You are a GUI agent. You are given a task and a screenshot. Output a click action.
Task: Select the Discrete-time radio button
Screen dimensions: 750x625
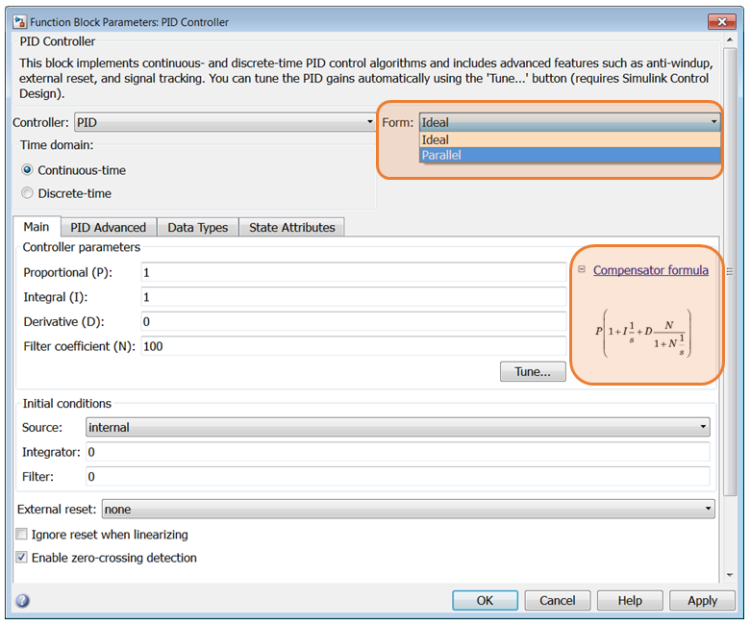tap(27, 193)
